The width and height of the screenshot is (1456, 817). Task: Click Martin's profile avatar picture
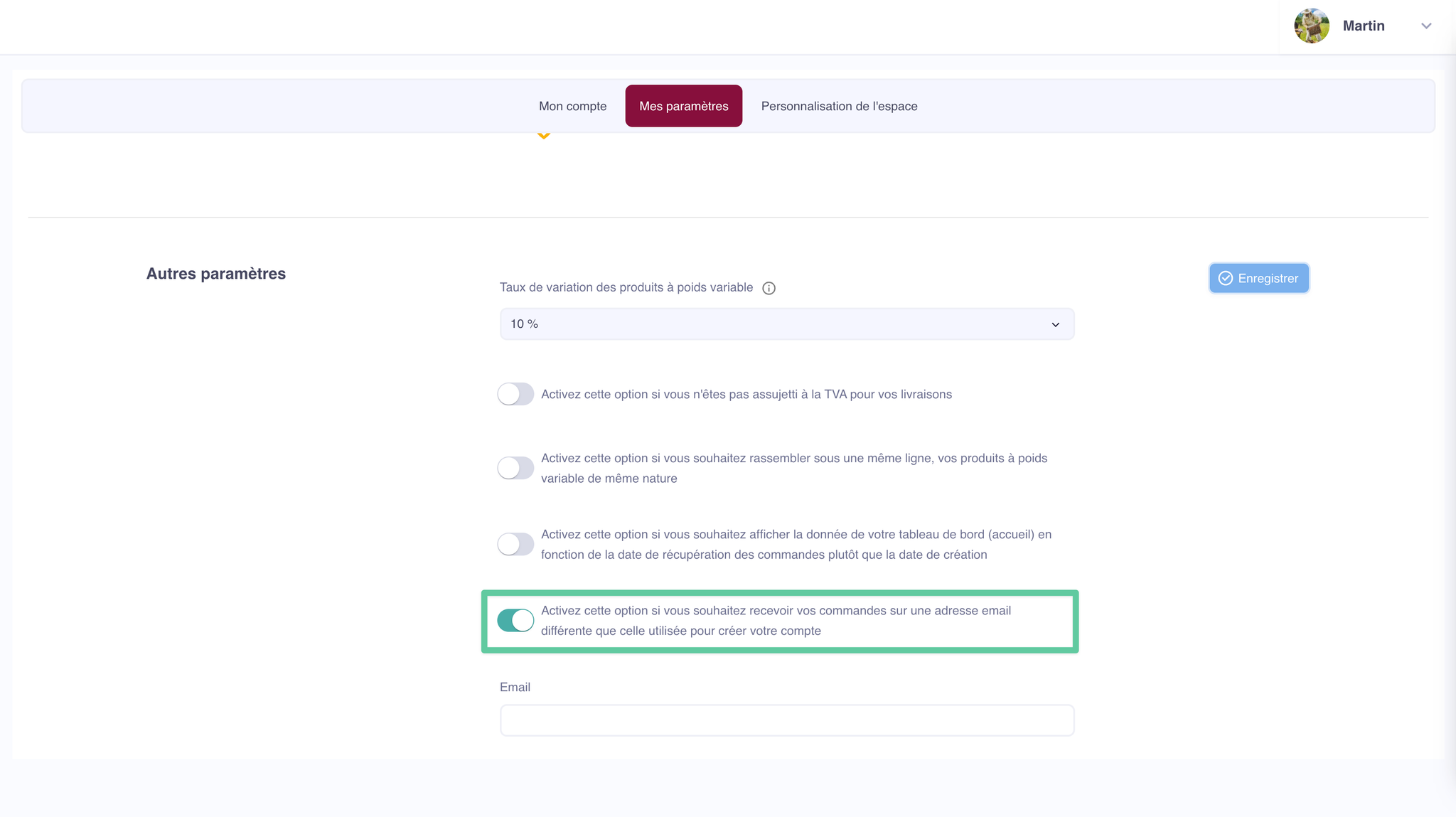[1312, 26]
